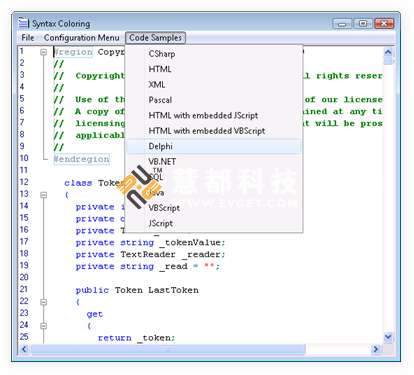Screen dimensions: 414x375
Task: Collapse the LastToken property fold on line 22
Action: 43,302
